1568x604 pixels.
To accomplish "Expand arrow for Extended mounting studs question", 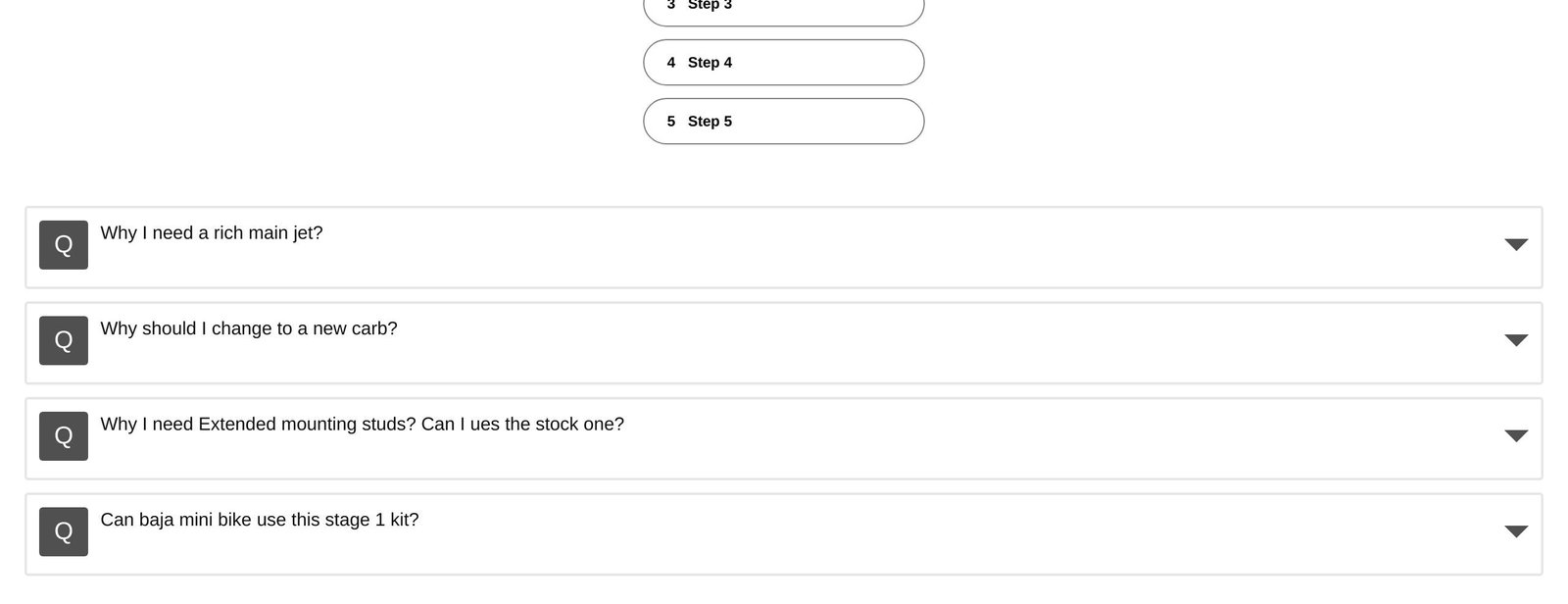I will [1516, 436].
